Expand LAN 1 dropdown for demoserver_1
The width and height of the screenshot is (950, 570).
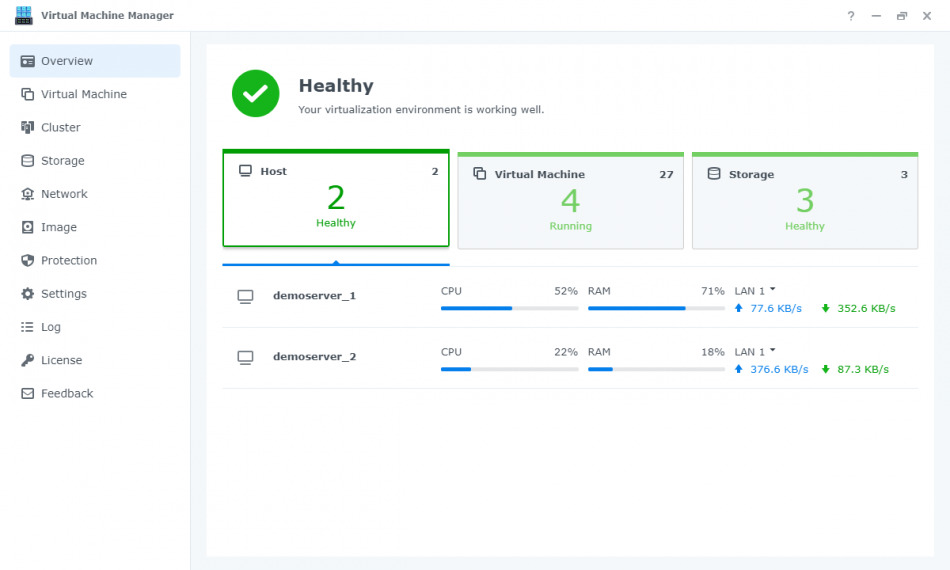tap(755, 291)
